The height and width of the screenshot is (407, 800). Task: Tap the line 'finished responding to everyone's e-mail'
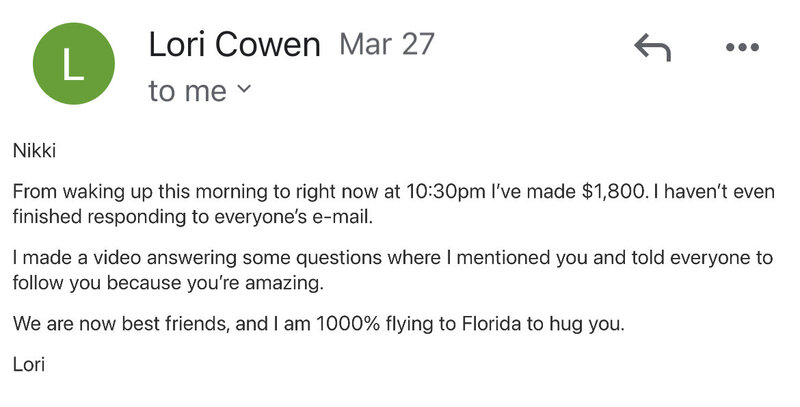coord(193,217)
